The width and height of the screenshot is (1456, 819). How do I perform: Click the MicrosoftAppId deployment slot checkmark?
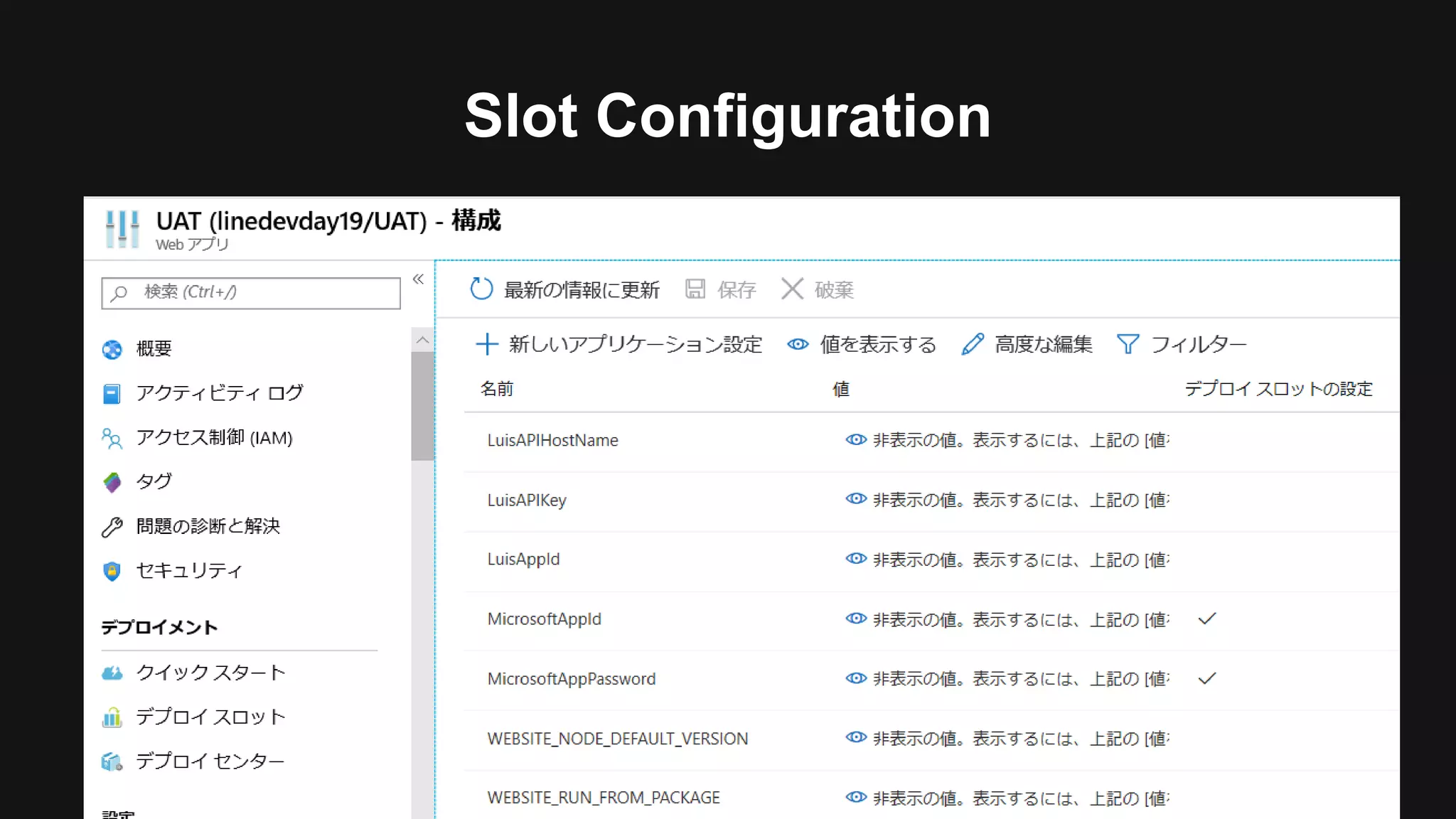tap(1207, 619)
